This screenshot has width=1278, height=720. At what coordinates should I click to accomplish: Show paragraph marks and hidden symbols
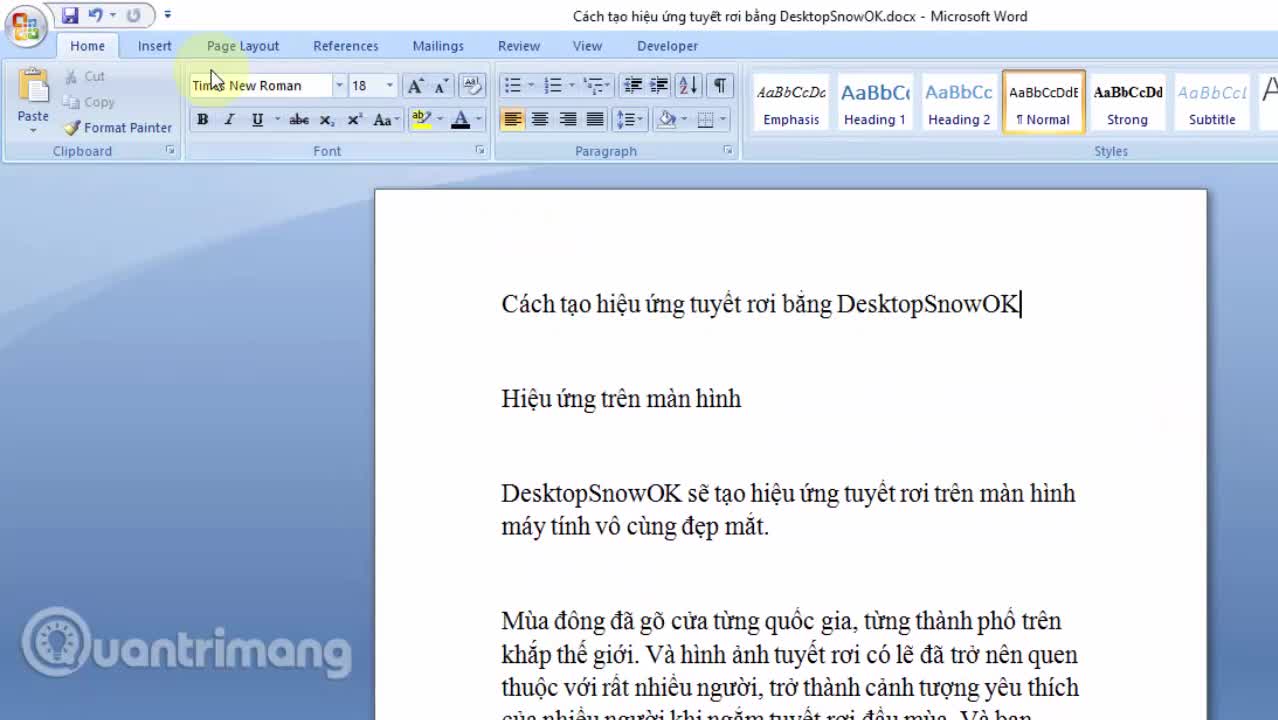pyautogui.click(x=719, y=86)
